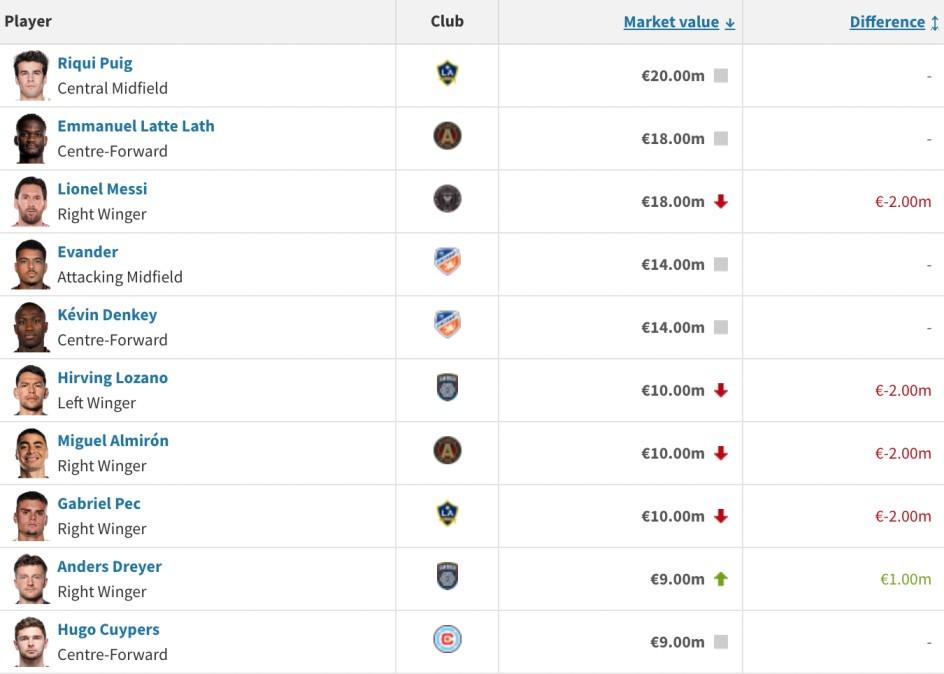Click Gabriel Pec's player photo
Image resolution: width=944 pixels, height=674 pixels.
[x=31, y=516]
